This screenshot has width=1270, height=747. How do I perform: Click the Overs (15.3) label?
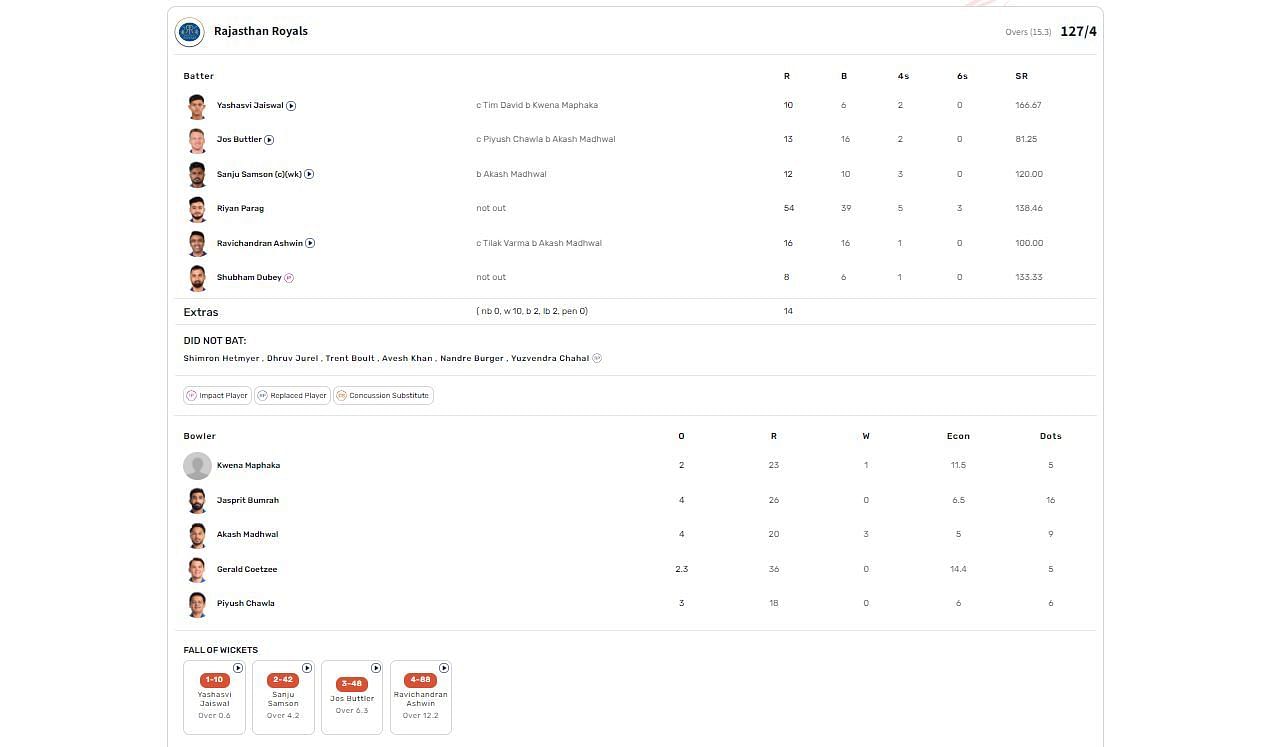tap(1028, 32)
